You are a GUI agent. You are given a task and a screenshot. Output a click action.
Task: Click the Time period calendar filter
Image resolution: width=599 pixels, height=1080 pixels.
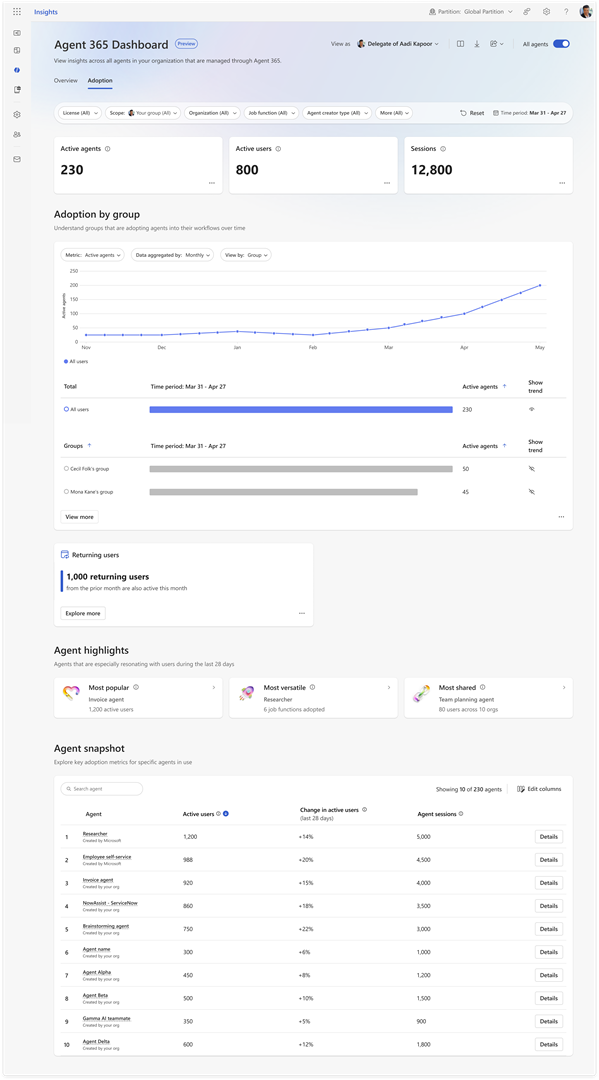pos(529,113)
